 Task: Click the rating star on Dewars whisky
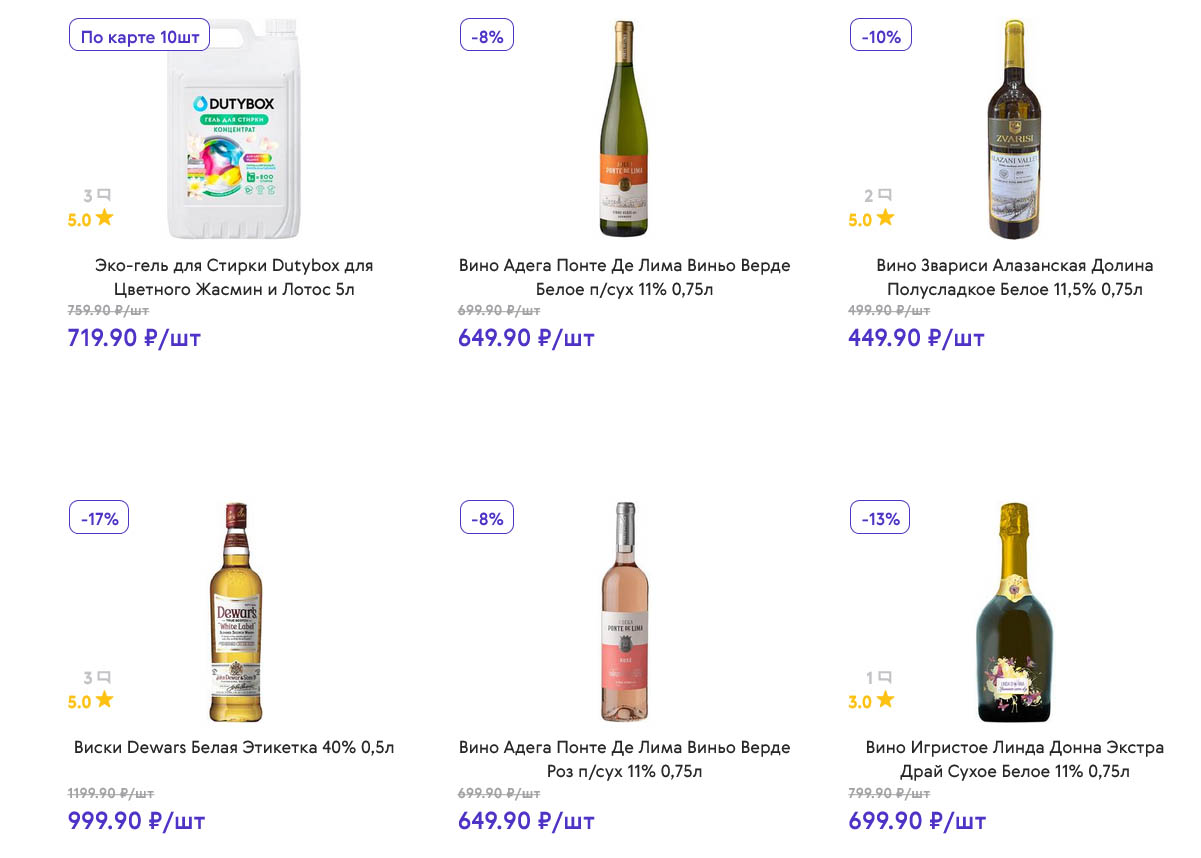(x=105, y=700)
